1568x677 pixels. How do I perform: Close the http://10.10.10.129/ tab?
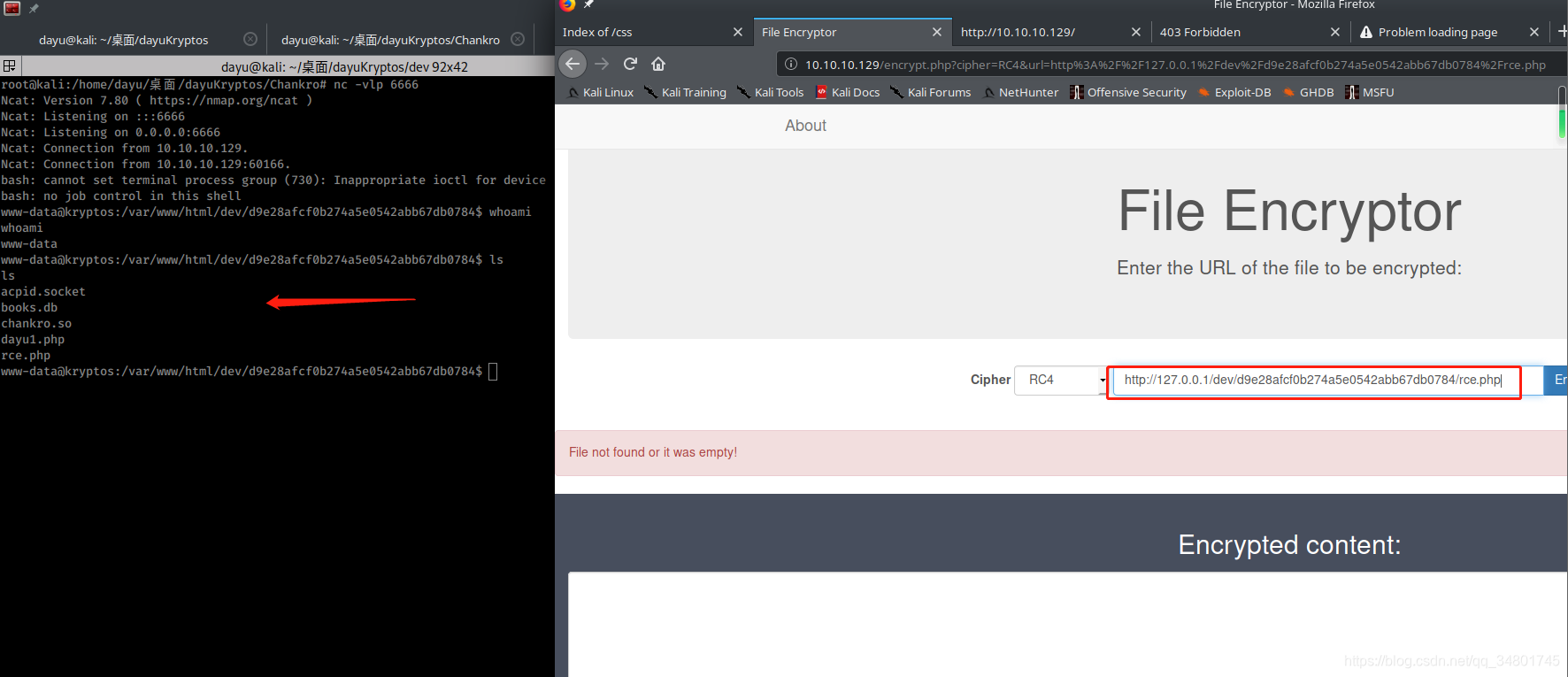(x=1136, y=32)
